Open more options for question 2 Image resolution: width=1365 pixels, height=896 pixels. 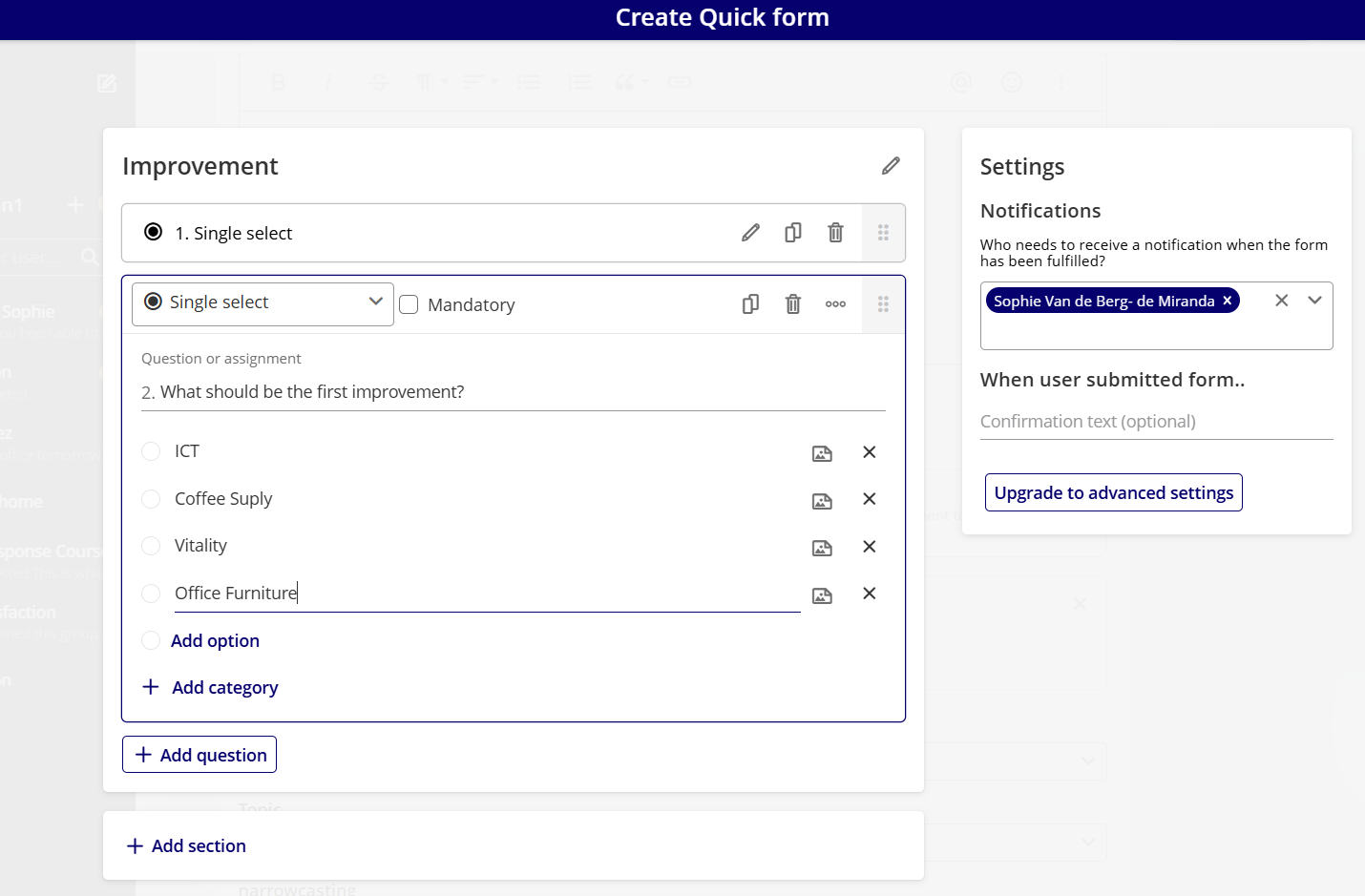[835, 304]
